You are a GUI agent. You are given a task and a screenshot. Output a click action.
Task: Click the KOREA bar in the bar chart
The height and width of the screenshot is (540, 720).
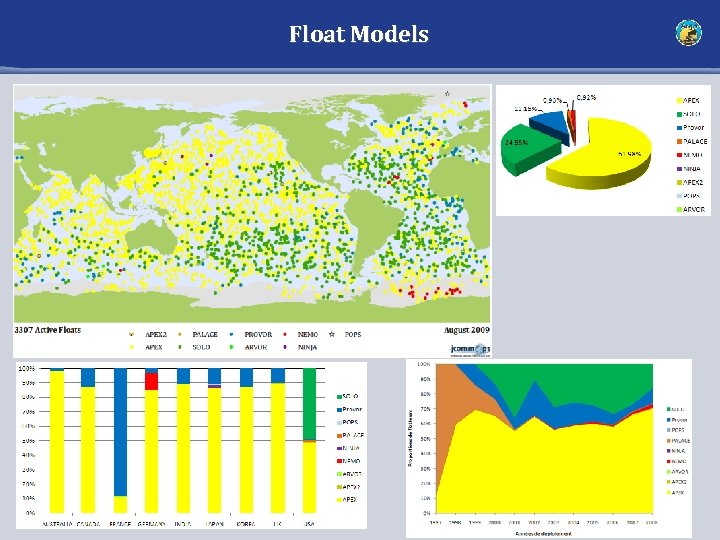click(246, 440)
